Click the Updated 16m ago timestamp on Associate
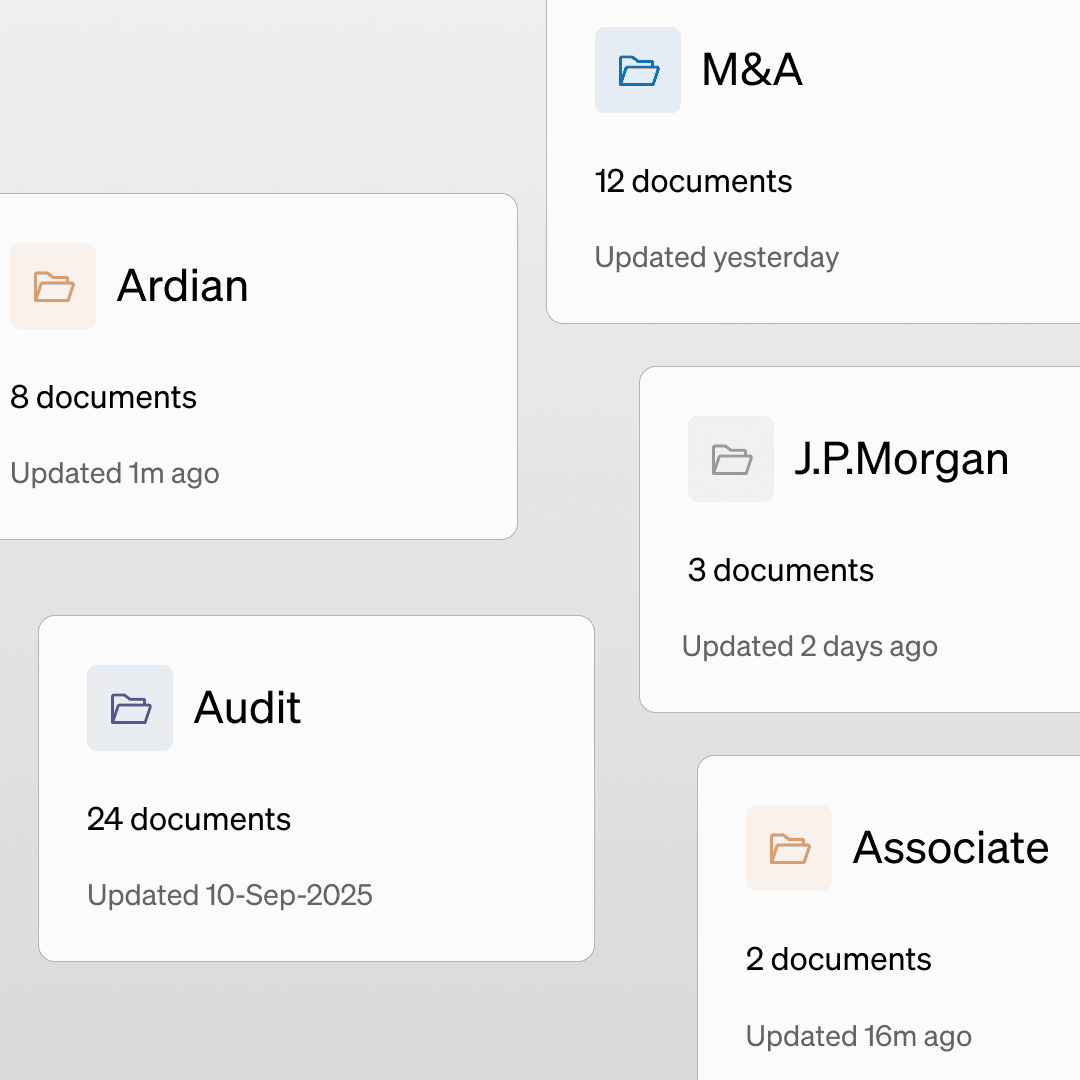 point(859,1037)
